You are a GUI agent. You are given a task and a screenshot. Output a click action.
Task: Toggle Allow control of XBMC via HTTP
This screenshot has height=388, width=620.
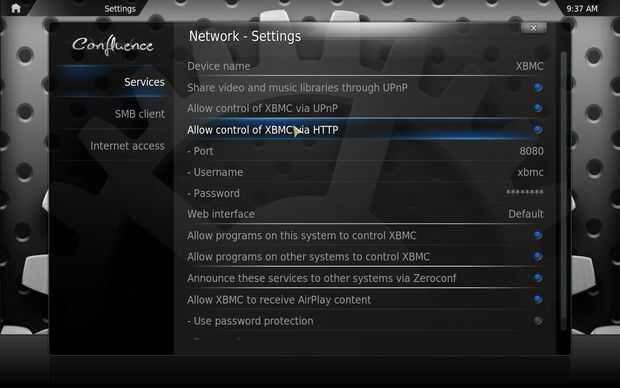point(537,129)
